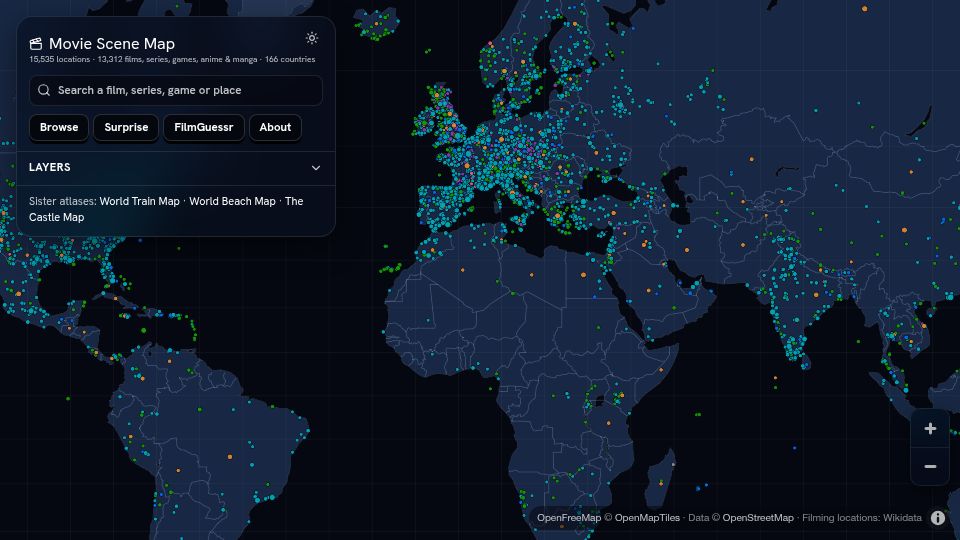The width and height of the screenshot is (960, 540).
Task: Open the Browse panel
Action: tap(59, 127)
